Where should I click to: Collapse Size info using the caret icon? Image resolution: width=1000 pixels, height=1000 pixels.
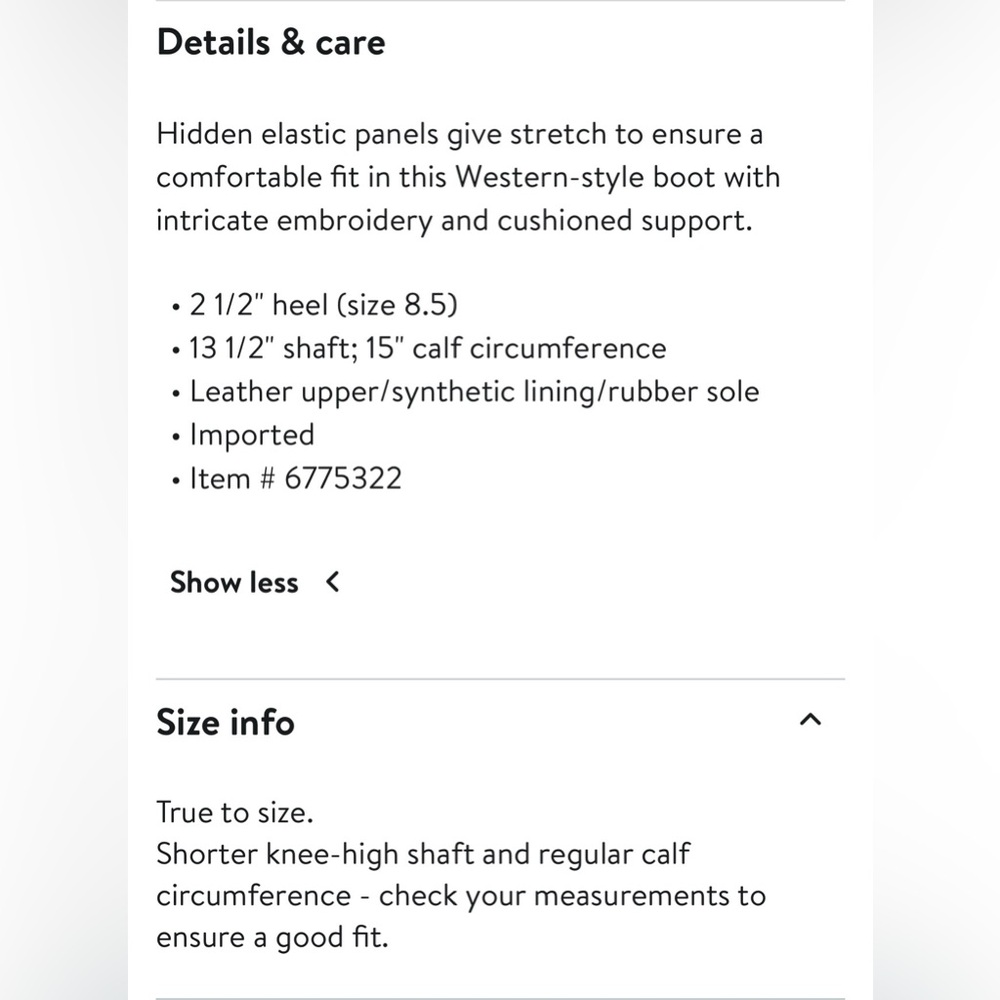tap(810, 720)
